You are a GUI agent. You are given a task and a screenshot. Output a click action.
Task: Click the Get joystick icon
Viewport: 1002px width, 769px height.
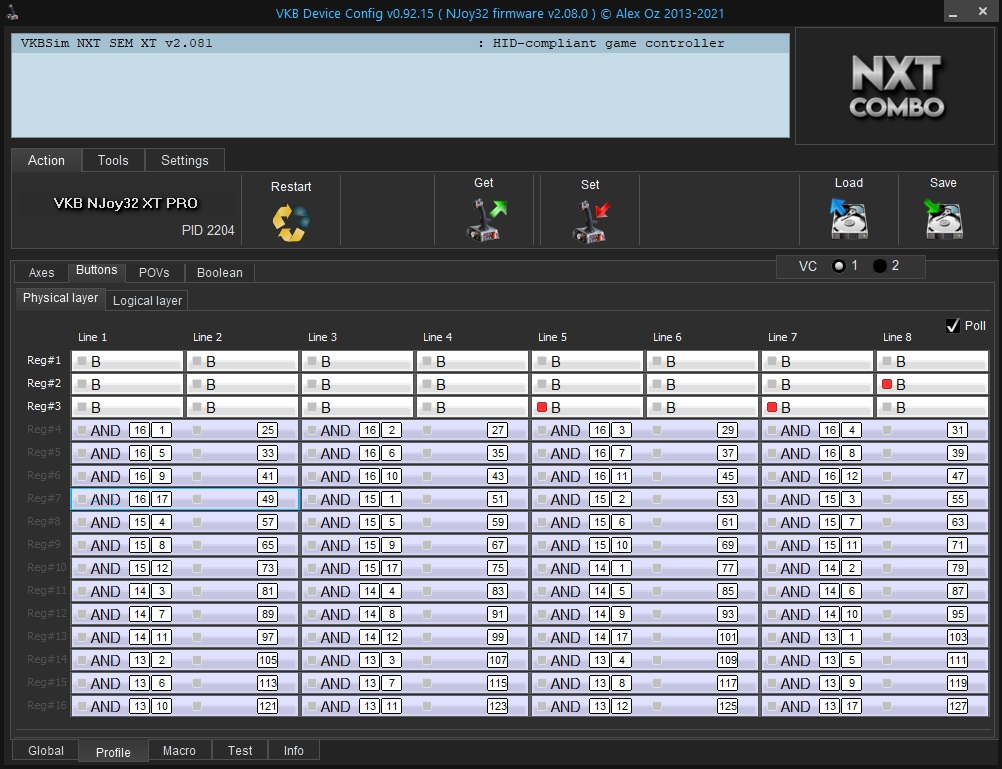click(485, 220)
